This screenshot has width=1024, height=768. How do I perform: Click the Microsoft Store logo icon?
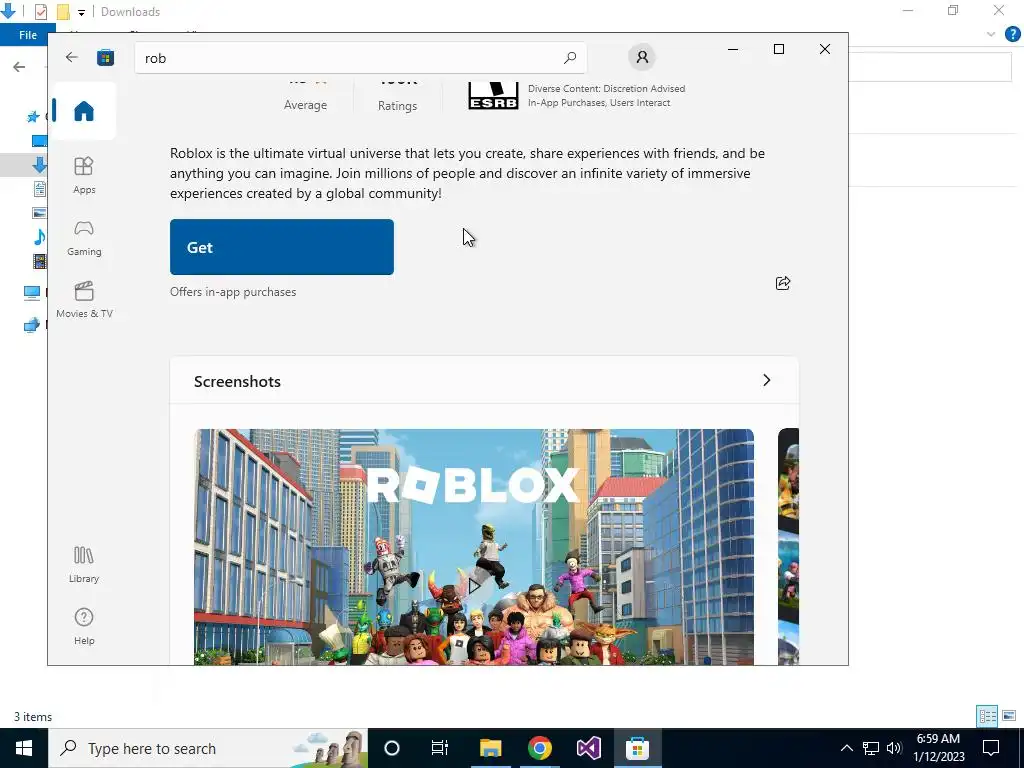[x=105, y=57]
